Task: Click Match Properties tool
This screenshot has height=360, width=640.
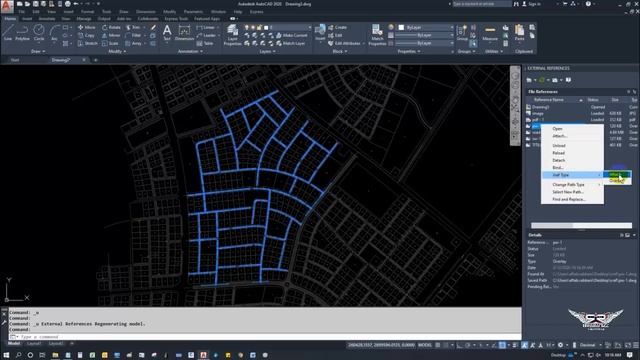Action: 377,35
